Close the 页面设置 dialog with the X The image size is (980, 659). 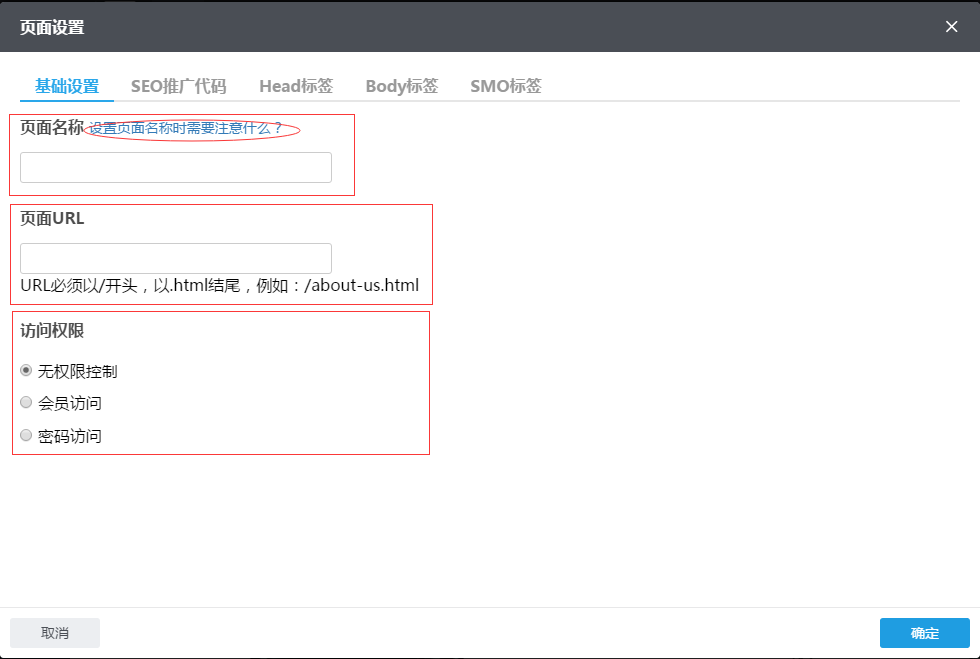tap(951, 27)
